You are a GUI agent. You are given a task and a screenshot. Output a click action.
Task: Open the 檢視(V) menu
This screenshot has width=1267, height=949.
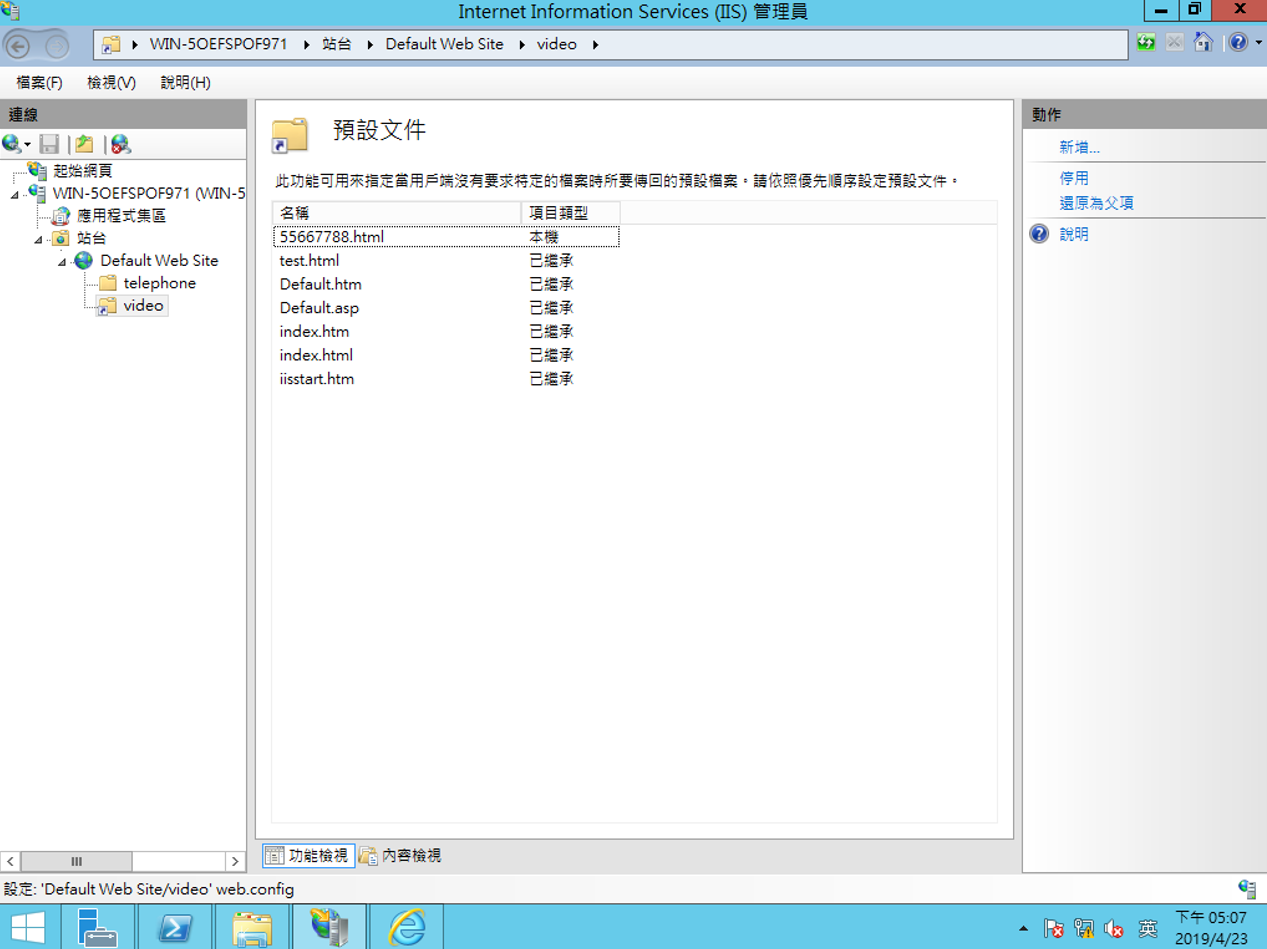111,82
